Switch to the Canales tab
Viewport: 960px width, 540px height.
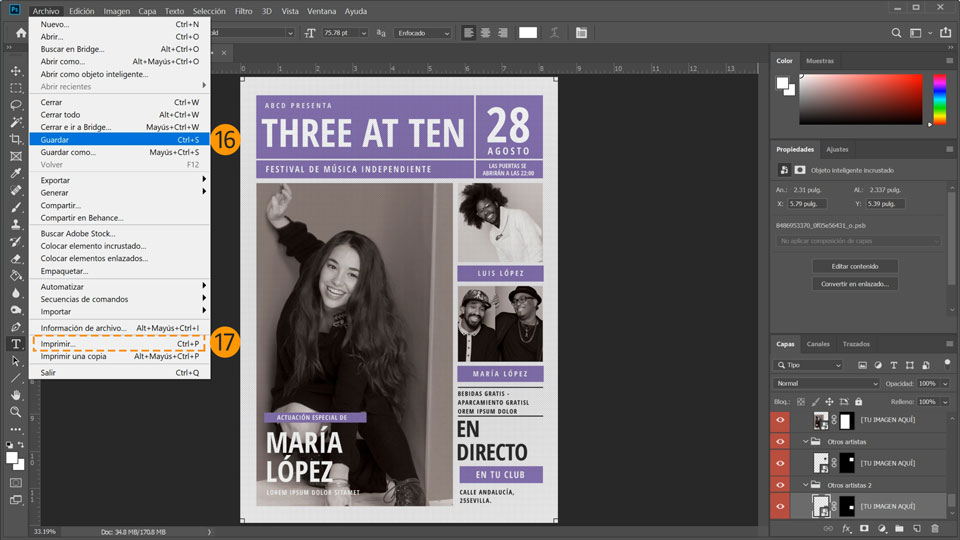[x=818, y=344]
